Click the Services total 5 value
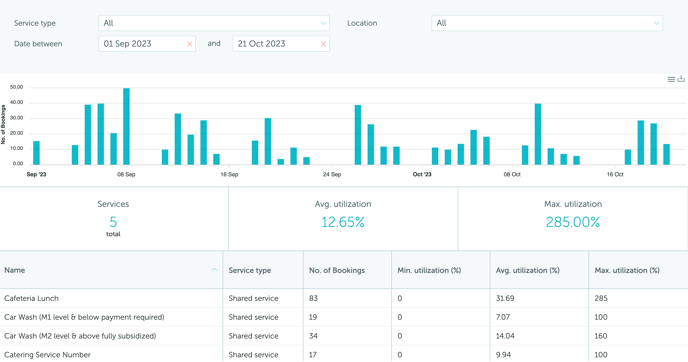 pyautogui.click(x=113, y=222)
